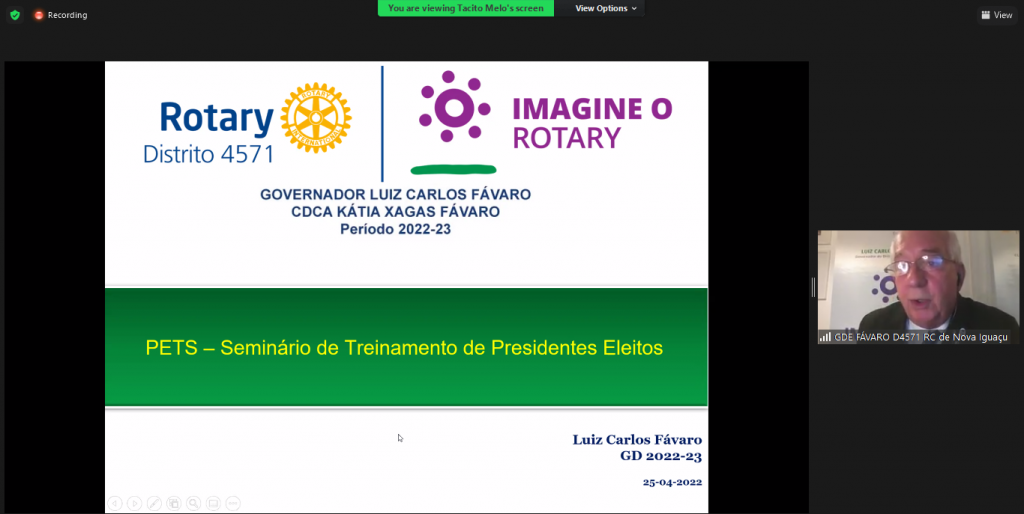Click the green screen-sharing notification banner
Image resolution: width=1024 pixels, height=514 pixels.
[x=465, y=8]
